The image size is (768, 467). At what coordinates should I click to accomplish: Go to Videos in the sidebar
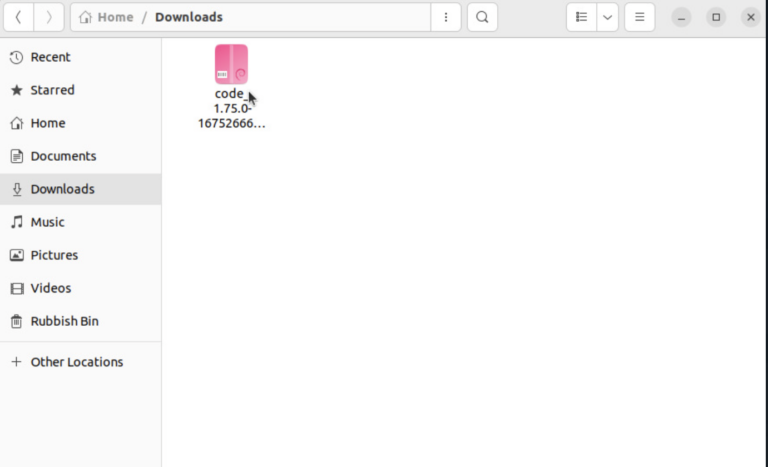50,288
